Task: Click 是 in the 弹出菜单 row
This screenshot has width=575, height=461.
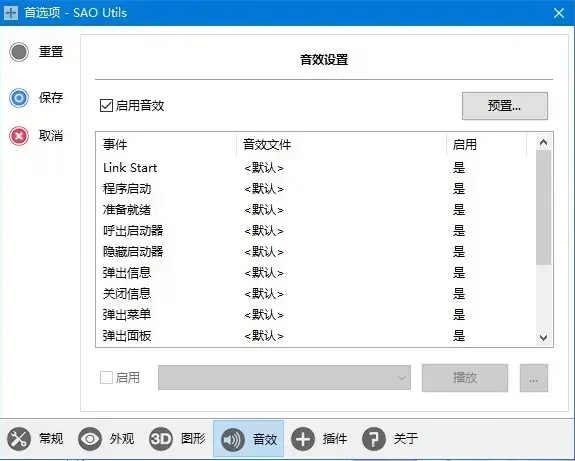Action: (459, 315)
